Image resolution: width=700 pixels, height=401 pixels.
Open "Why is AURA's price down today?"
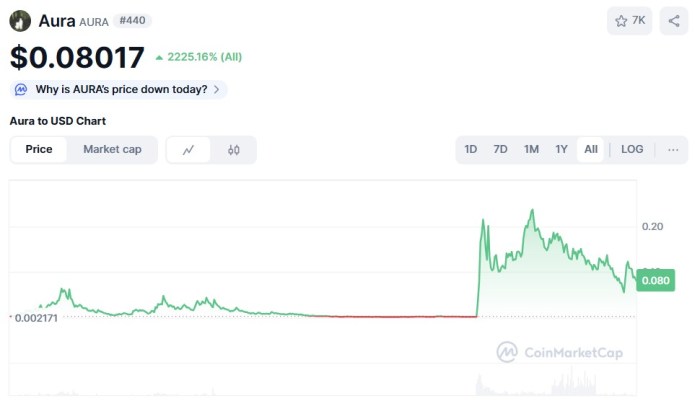121,90
